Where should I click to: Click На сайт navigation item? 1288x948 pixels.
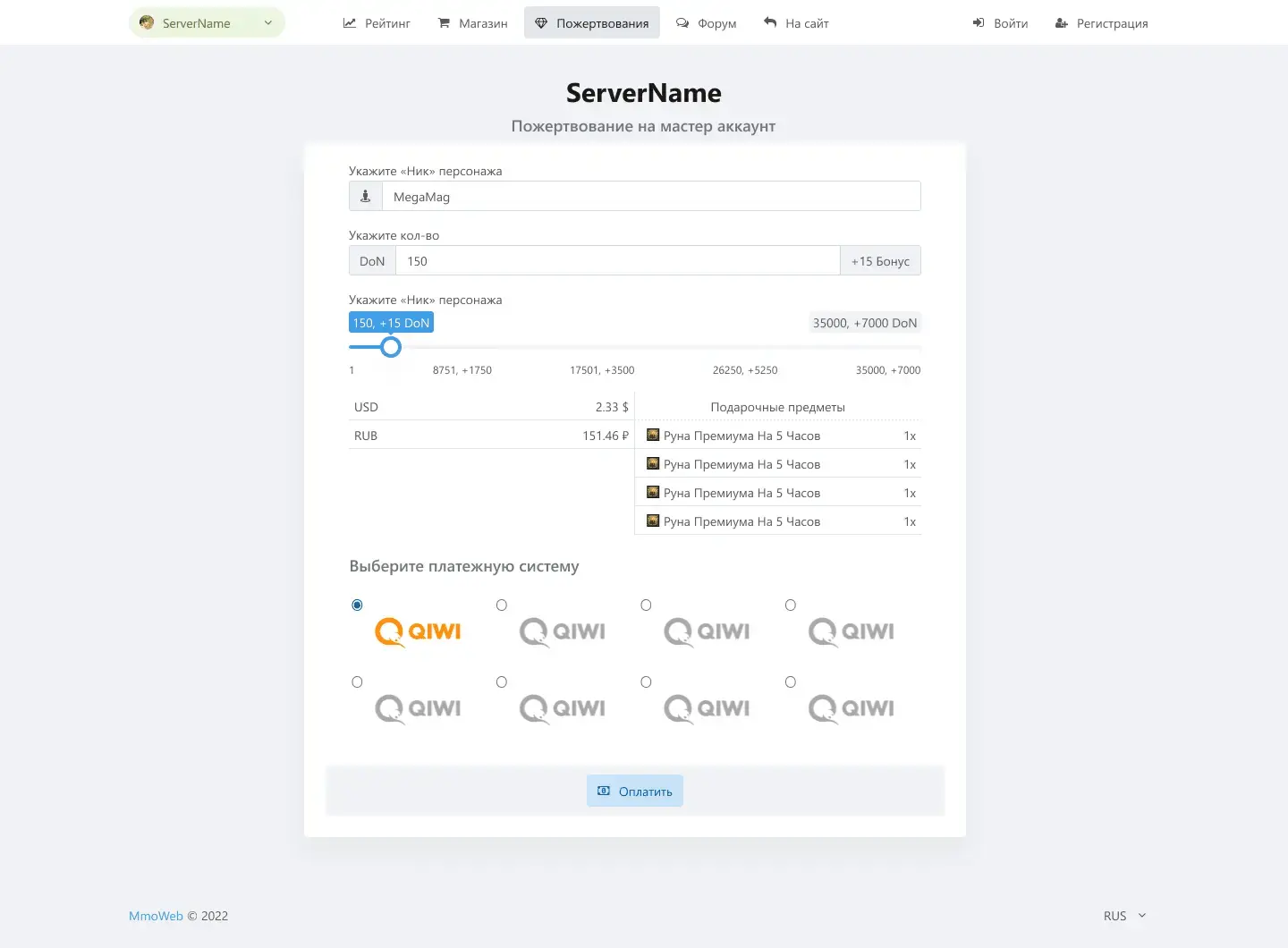pos(796,23)
